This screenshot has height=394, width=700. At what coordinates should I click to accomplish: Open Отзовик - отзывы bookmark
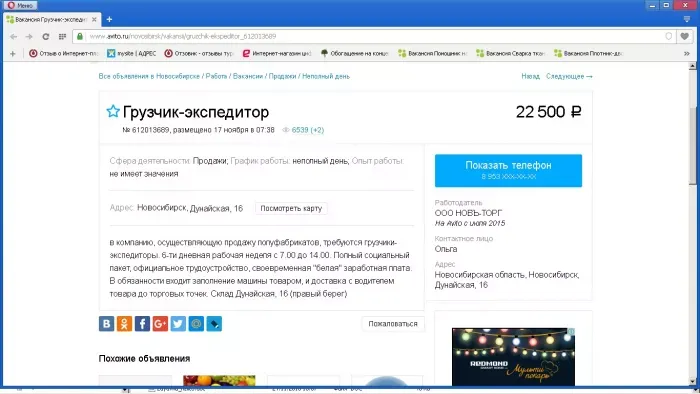pos(199,53)
